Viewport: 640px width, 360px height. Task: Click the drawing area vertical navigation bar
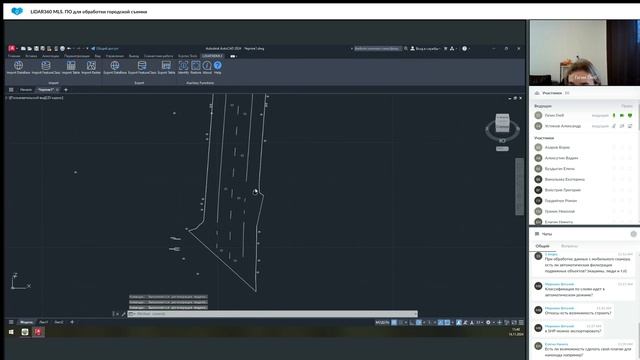519,187
